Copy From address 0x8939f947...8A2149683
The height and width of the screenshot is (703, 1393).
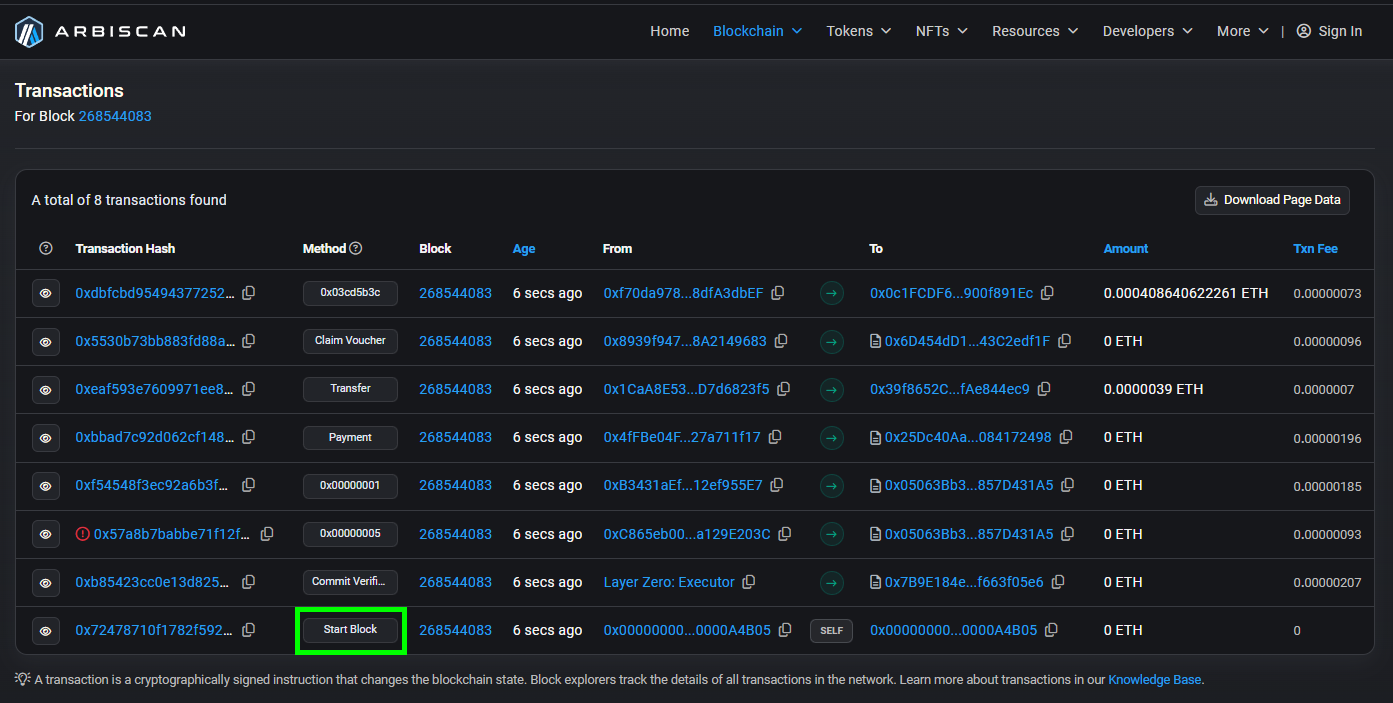pos(781,341)
